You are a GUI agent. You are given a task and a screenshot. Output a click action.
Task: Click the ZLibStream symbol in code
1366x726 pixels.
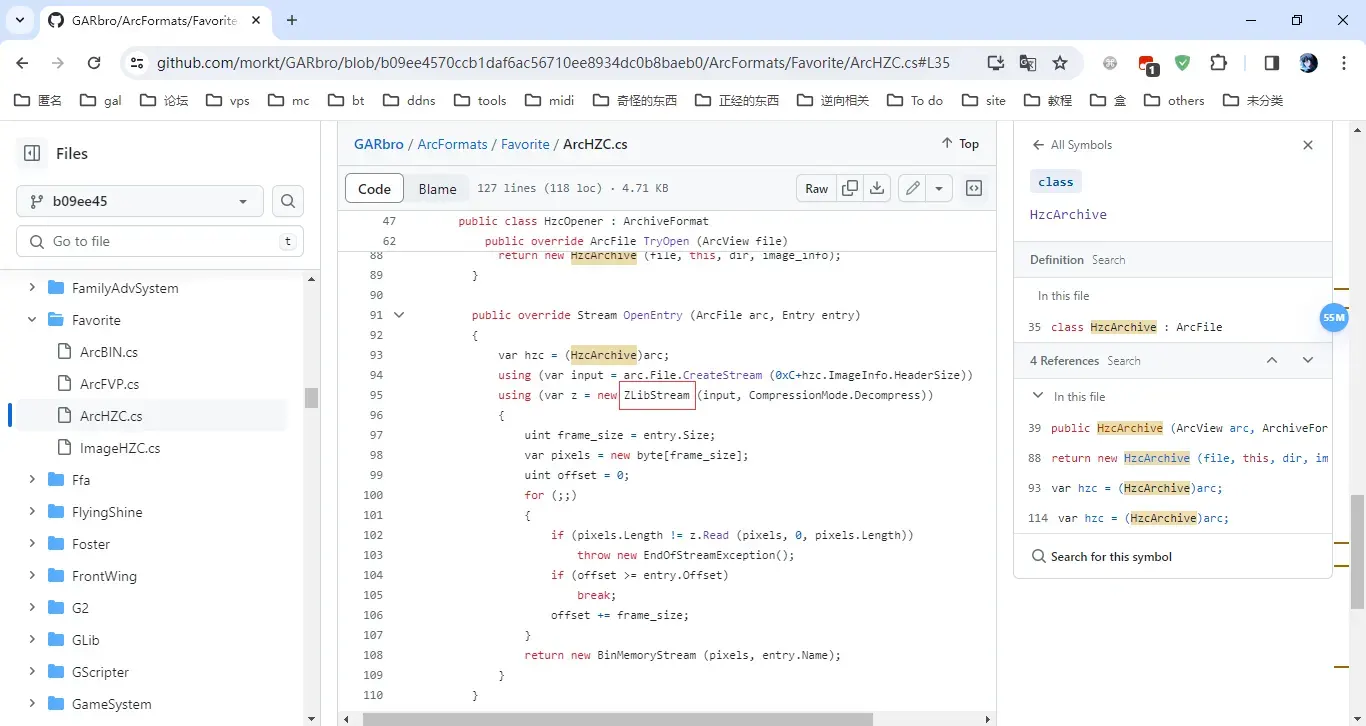pyautogui.click(x=656, y=395)
